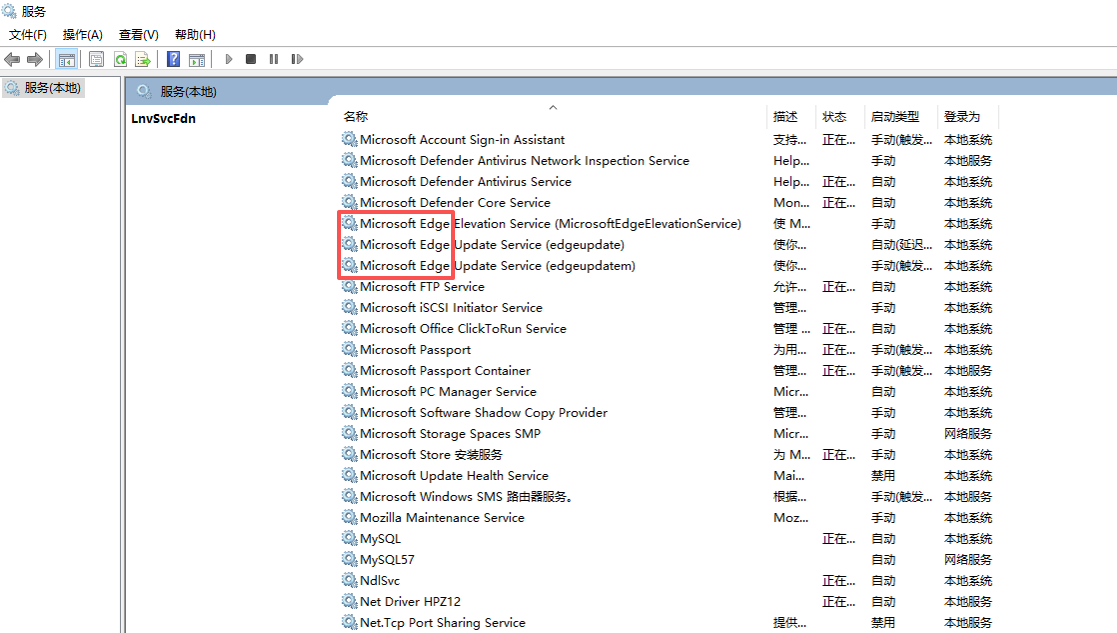The width and height of the screenshot is (1117, 633).
Task: Click 自动(延迟... startup type cell for edgeupdate
Action: 901,245
